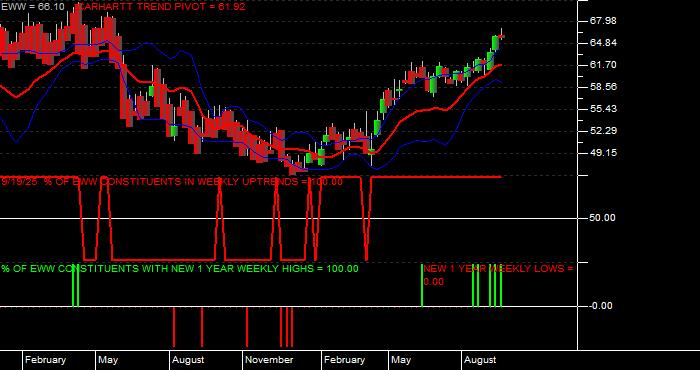Select the November time axis label
This screenshot has height=370, width=700.
269,360
